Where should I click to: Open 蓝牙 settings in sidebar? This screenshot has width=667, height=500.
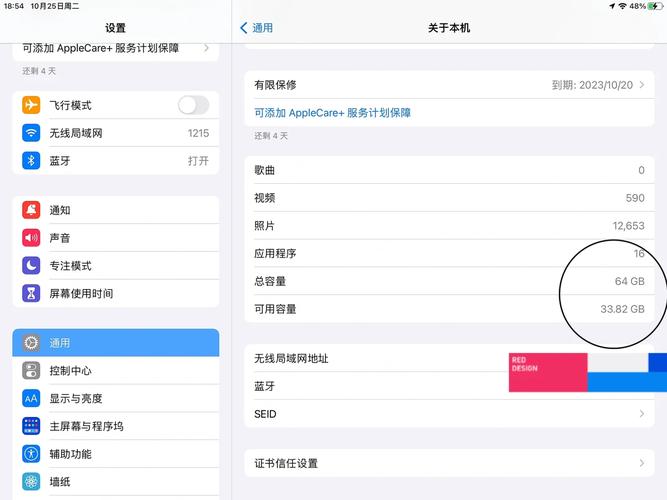(116, 160)
